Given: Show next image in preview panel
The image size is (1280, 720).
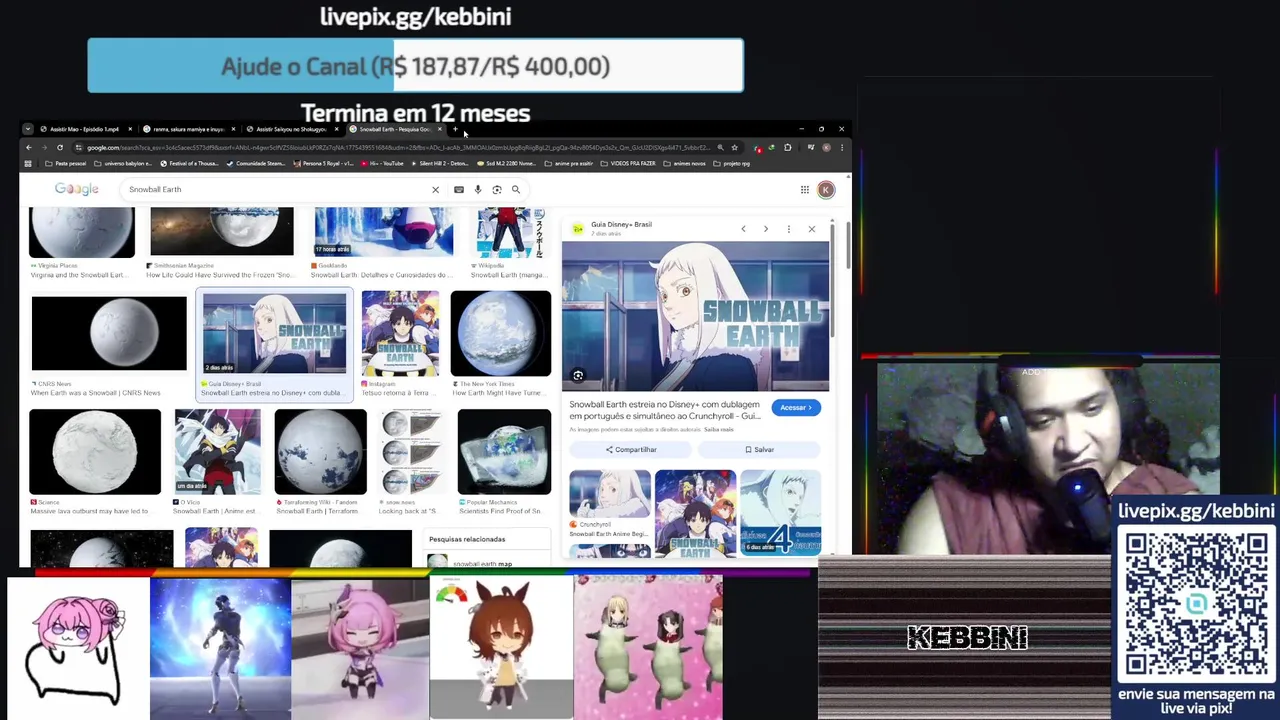Looking at the screenshot, I should coord(766,229).
